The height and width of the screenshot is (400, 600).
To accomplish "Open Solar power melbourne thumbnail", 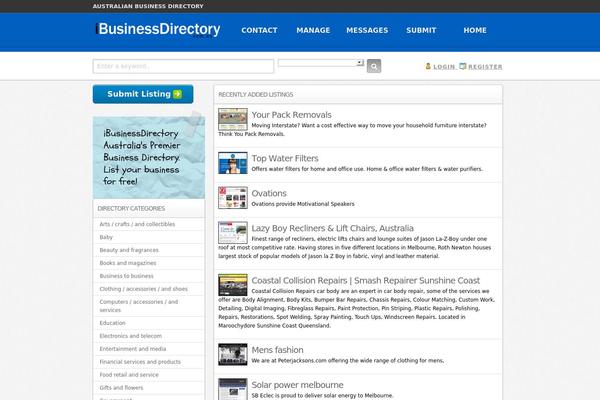I will [233, 389].
